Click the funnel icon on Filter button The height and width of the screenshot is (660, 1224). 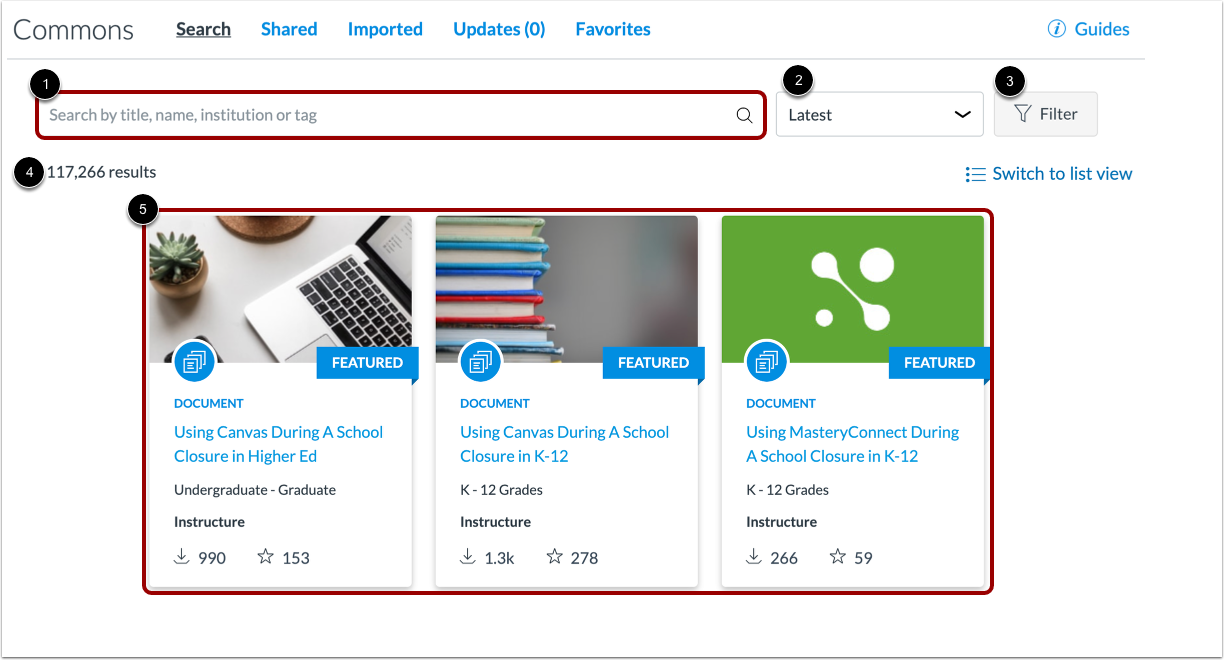point(1025,113)
